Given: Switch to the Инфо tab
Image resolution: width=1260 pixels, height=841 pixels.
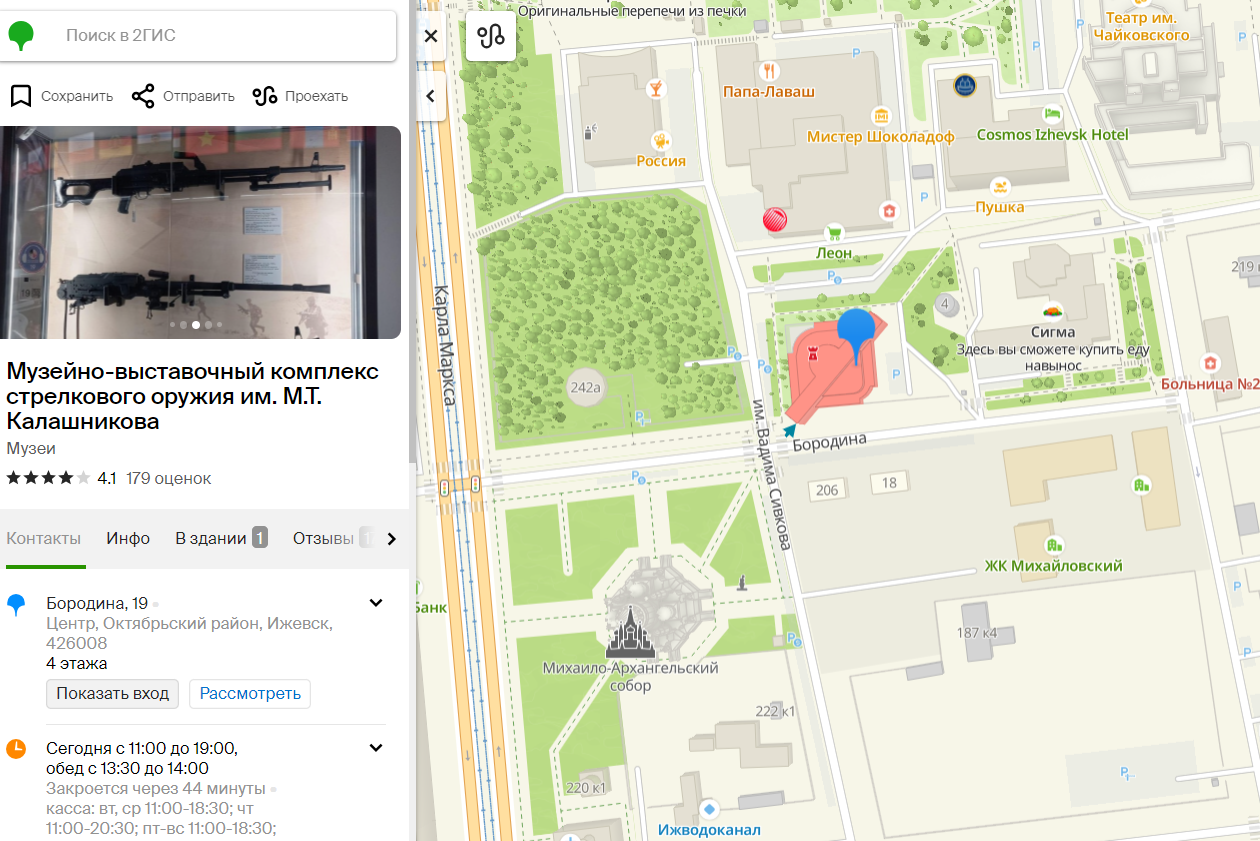Looking at the screenshot, I should [128, 538].
